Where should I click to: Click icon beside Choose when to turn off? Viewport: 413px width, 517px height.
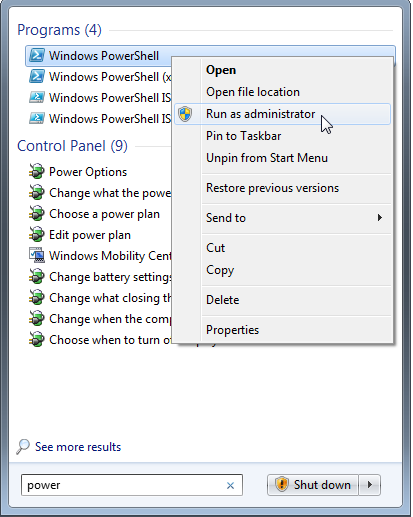[36, 340]
